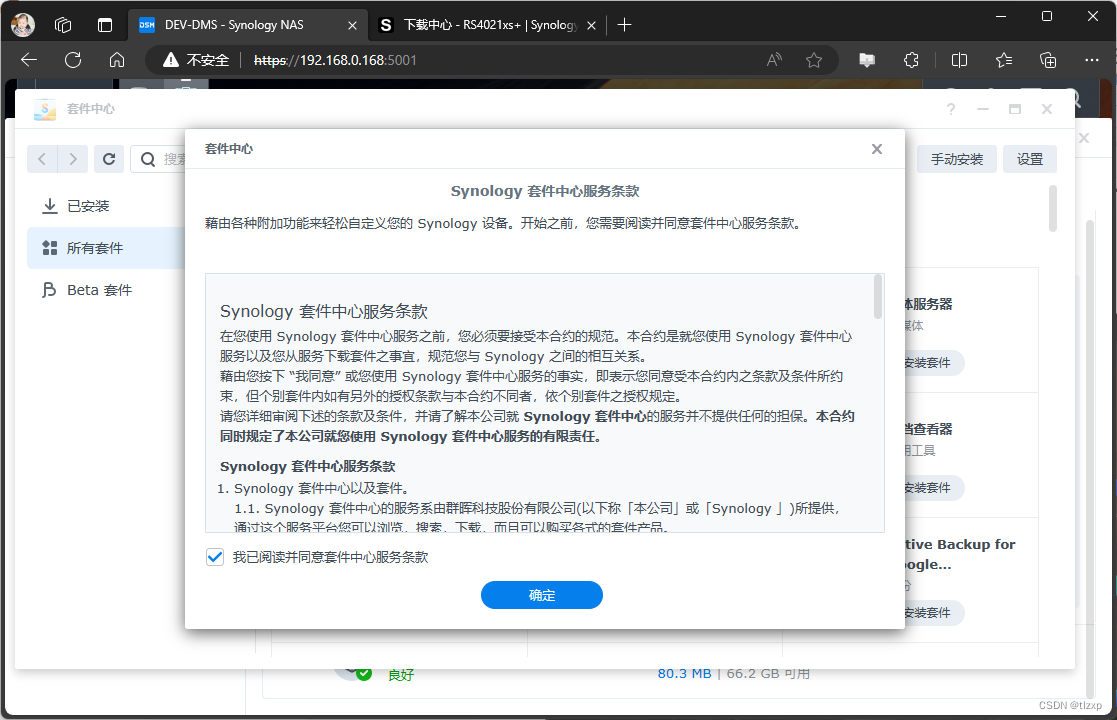Click the address bar URL
1117x720 pixels.
(x=335, y=61)
